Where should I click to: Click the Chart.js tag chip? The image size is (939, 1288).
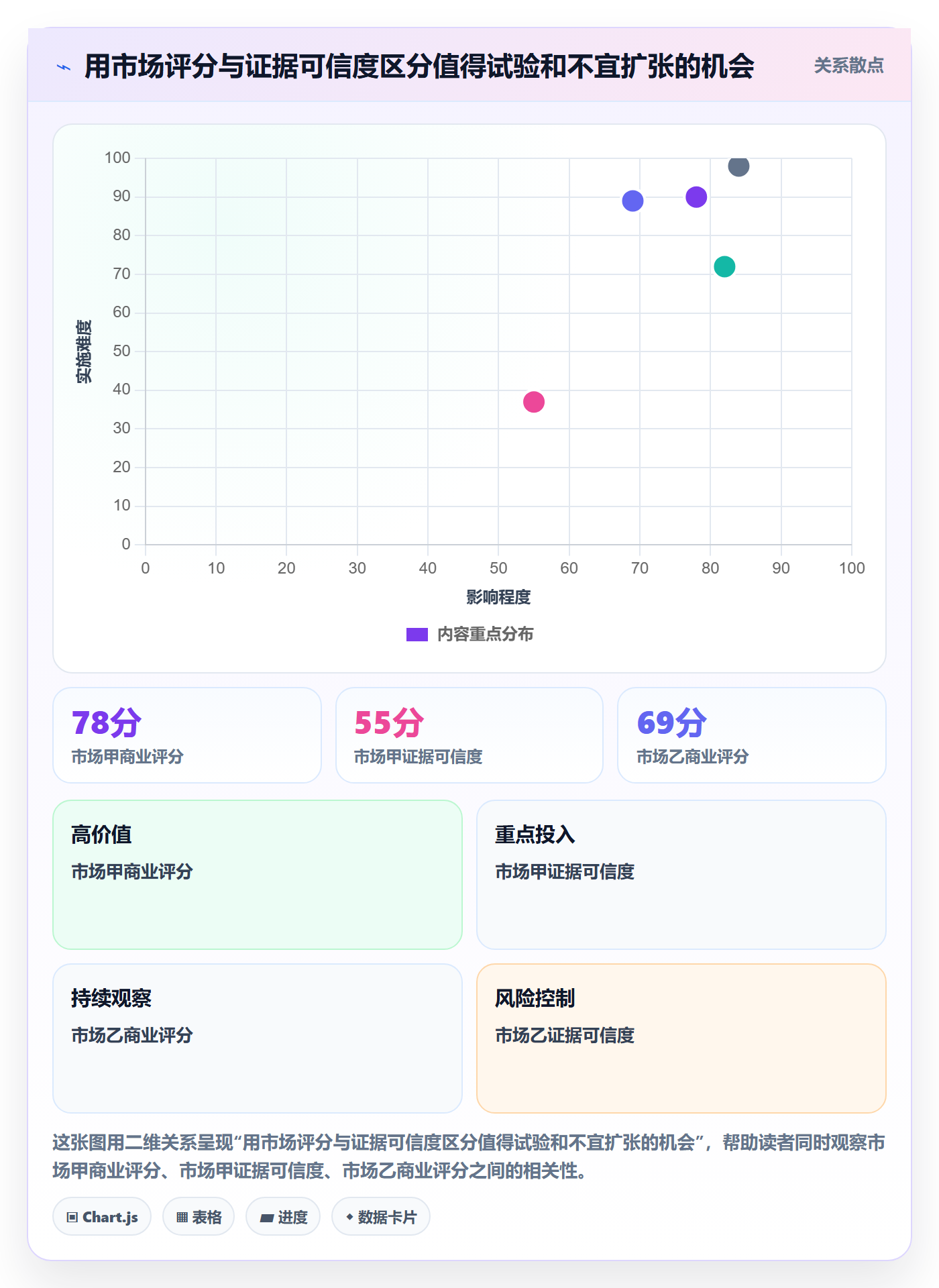(102, 1217)
